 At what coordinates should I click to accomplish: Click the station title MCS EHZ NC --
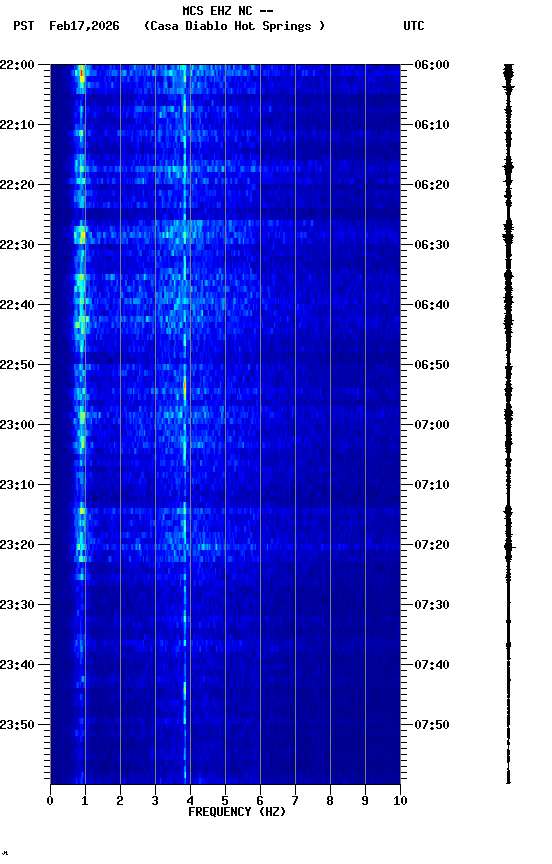pos(228,10)
